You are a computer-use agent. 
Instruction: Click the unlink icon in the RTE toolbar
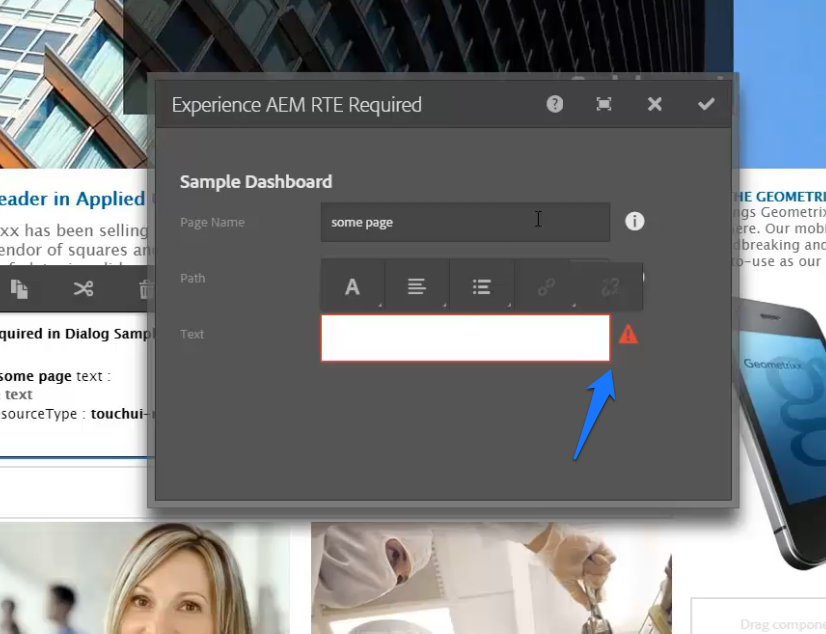(x=610, y=285)
